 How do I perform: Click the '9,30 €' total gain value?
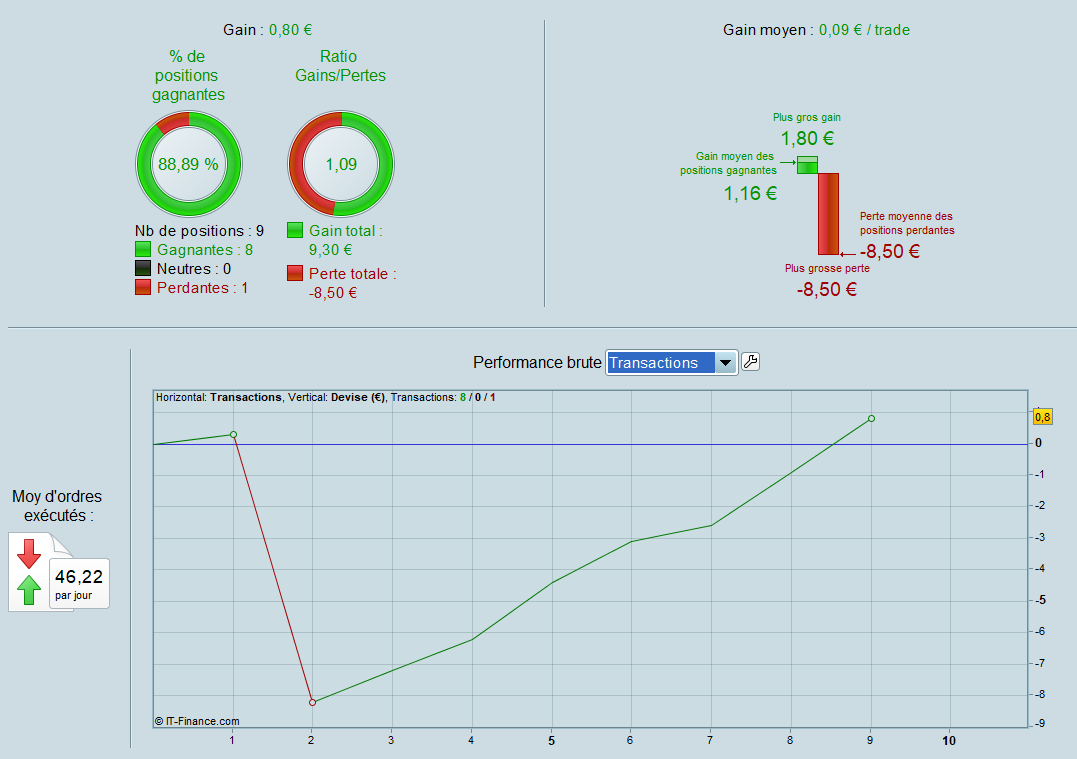(330, 250)
